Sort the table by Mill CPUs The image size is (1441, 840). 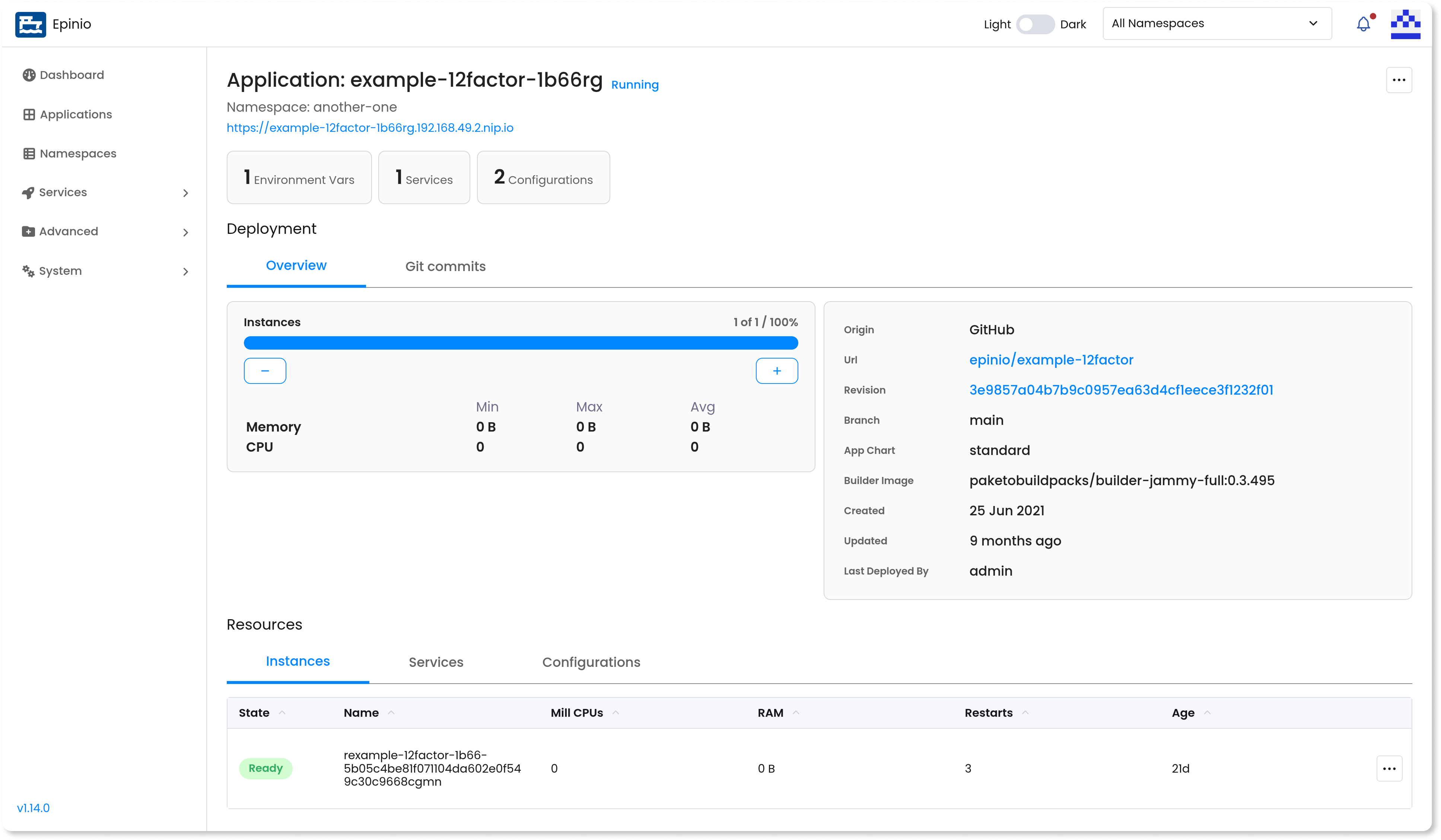pos(585,713)
